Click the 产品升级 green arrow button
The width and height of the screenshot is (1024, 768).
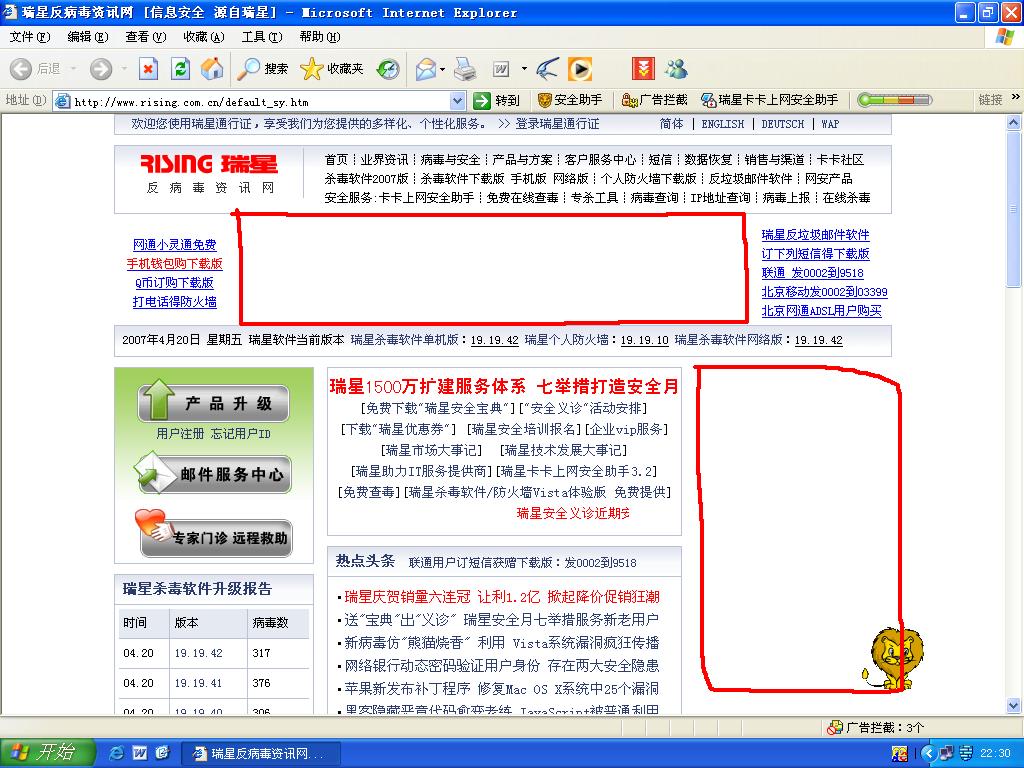click(x=213, y=402)
